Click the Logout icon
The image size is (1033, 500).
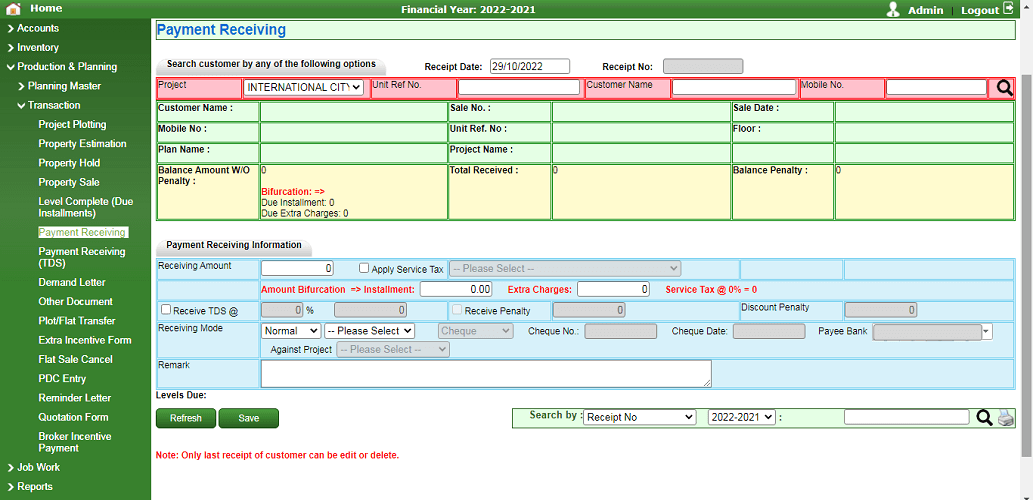coord(1007,9)
